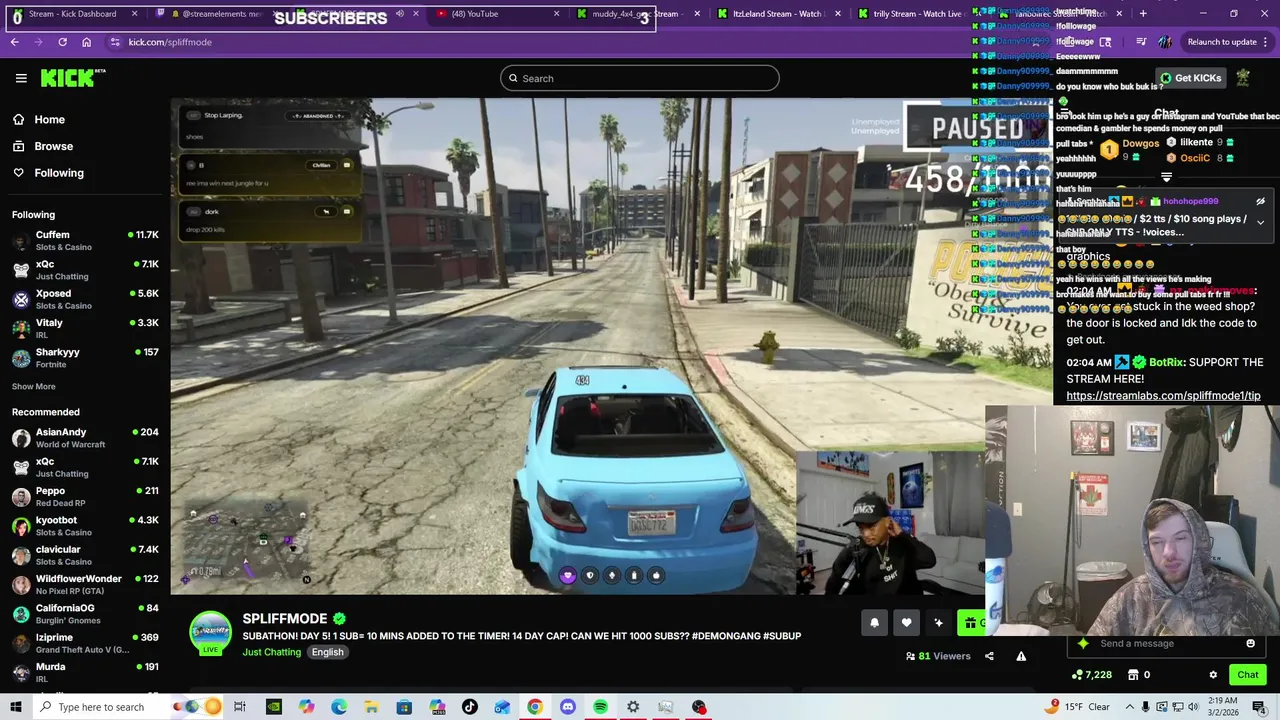Click in the Kick Search field
The width and height of the screenshot is (1280, 720).
[639, 78]
